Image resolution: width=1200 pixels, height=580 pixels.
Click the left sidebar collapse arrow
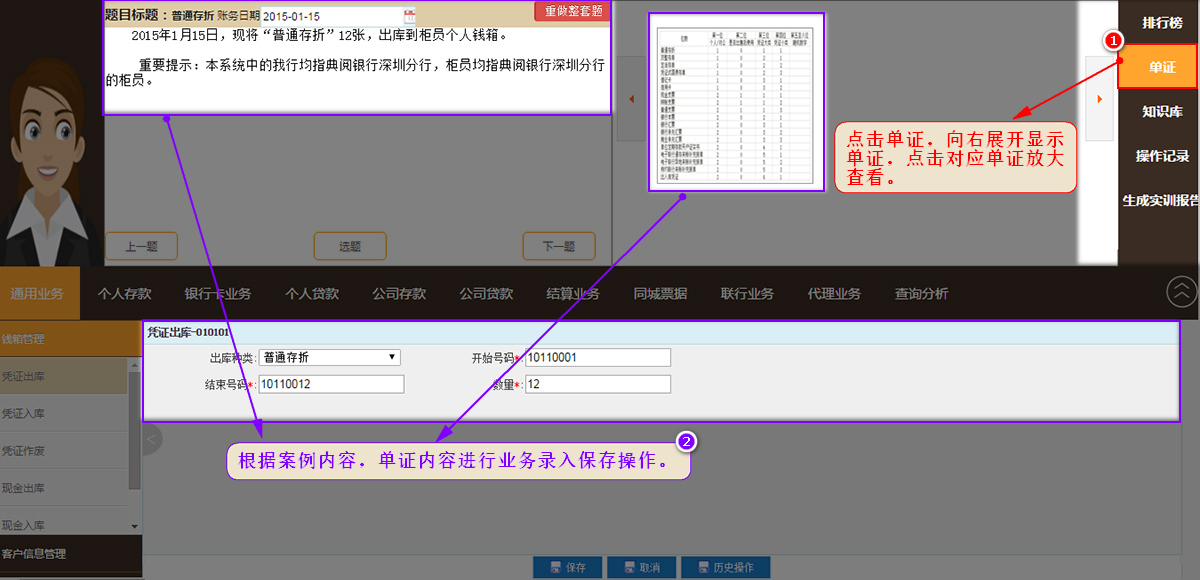click(152, 438)
